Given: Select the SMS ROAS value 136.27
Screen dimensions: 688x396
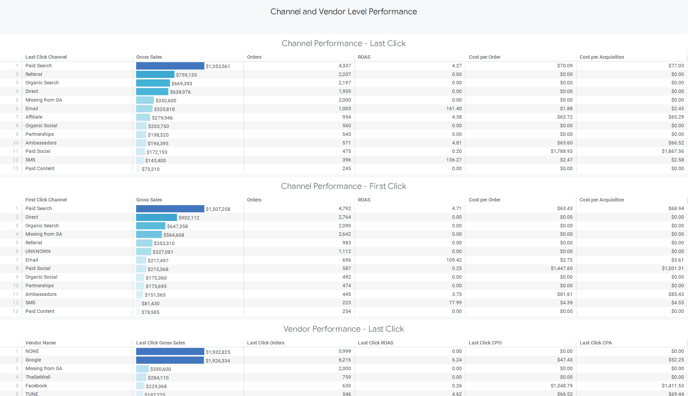Looking at the screenshot, I should (454, 160).
